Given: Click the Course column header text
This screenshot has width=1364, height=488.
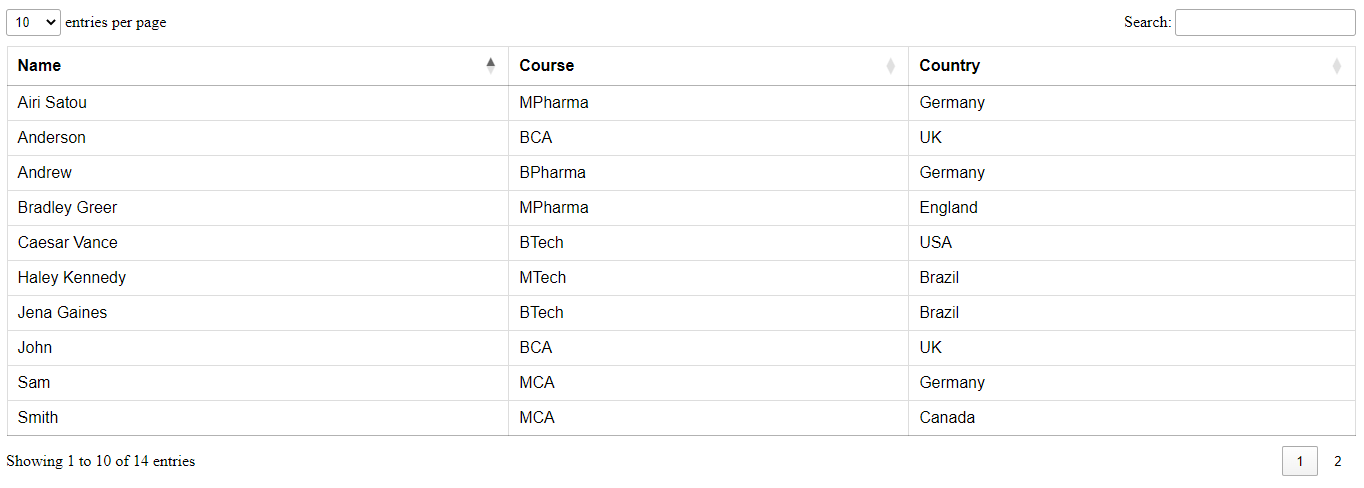Looking at the screenshot, I should pyautogui.click(x=547, y=66).
